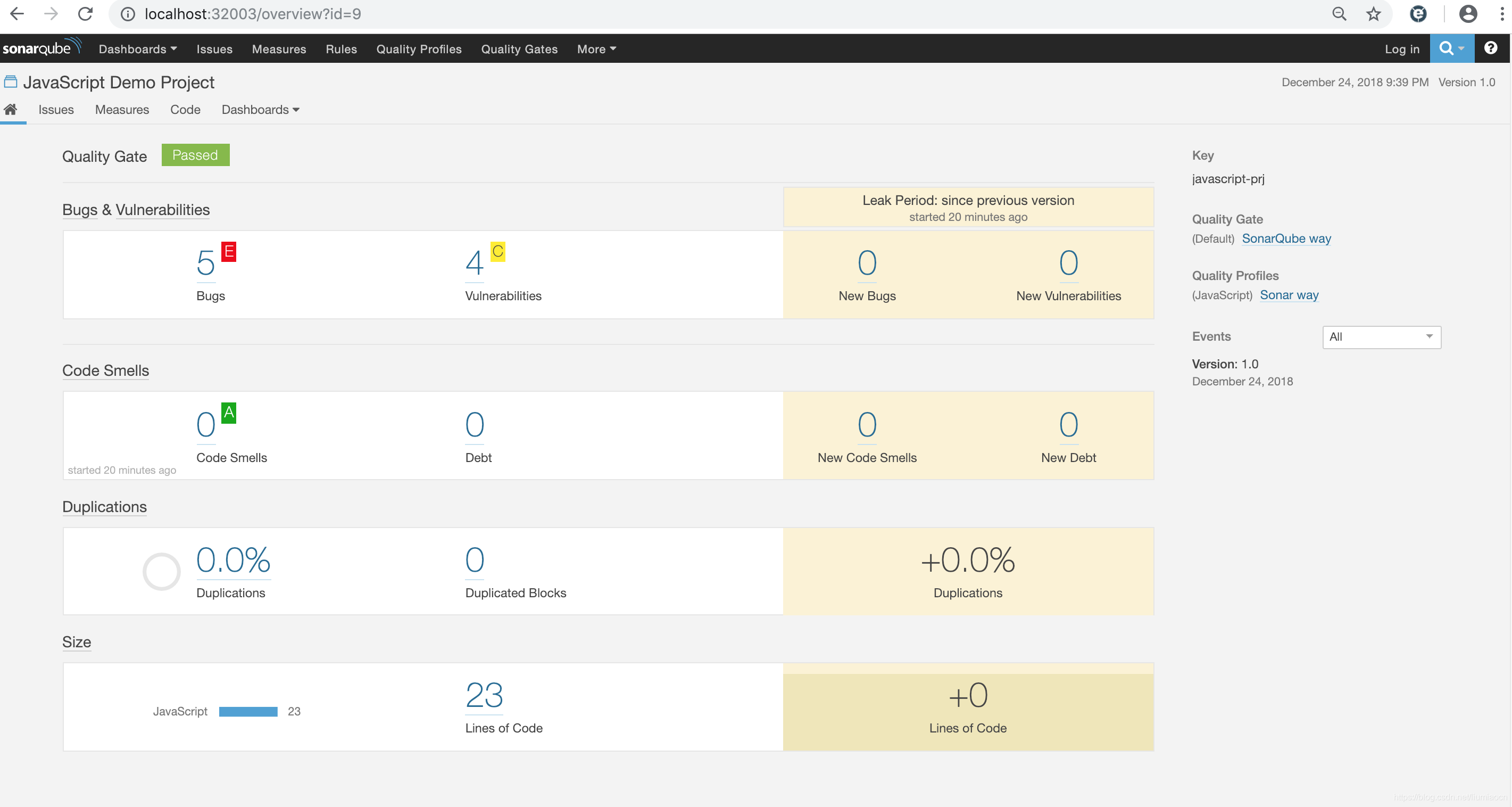Click the Duplications section heading
Viewport: 1512px width, 807px height.
click(104, 507)
